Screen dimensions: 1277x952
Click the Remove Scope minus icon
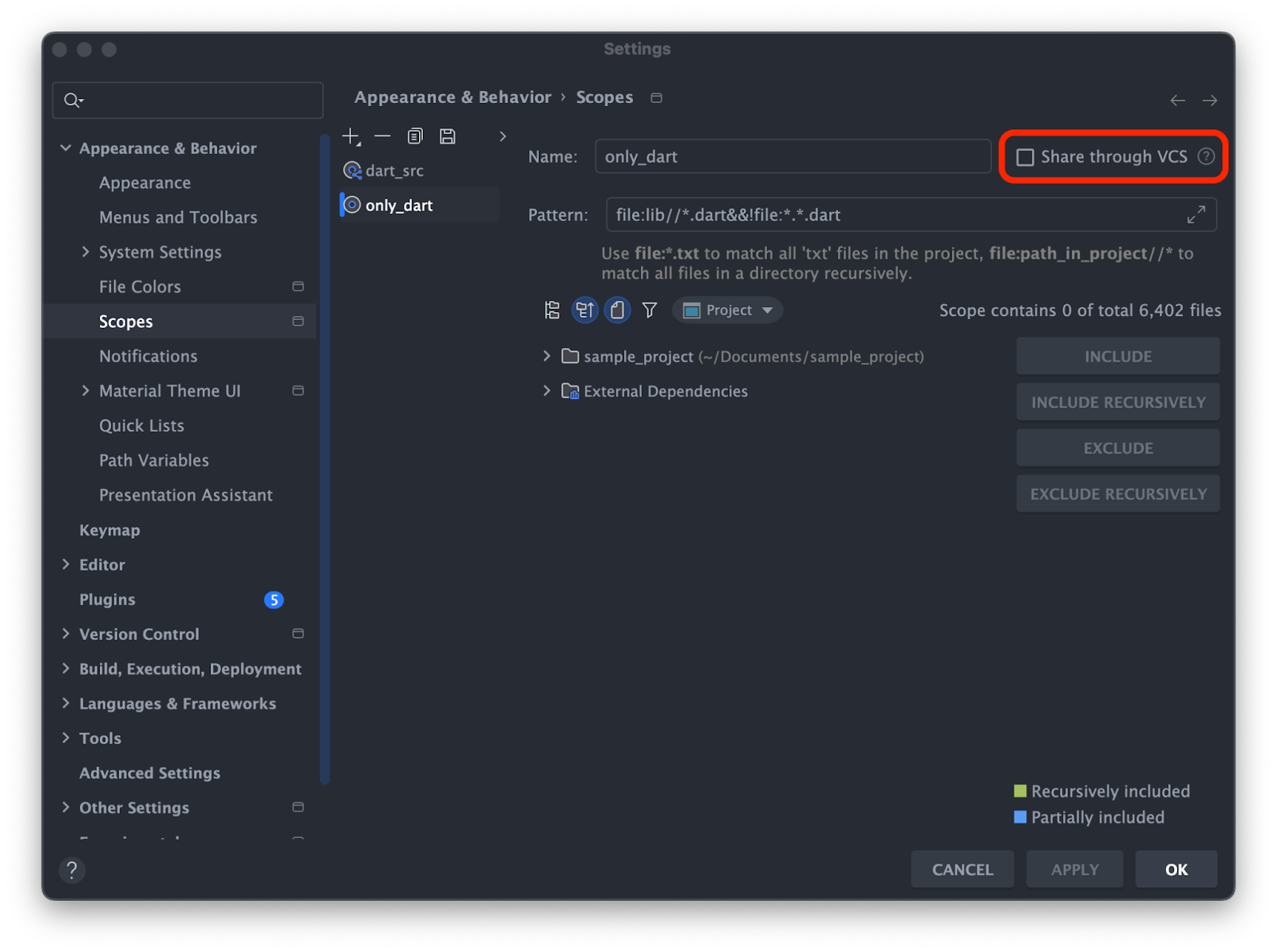point(382,136)
